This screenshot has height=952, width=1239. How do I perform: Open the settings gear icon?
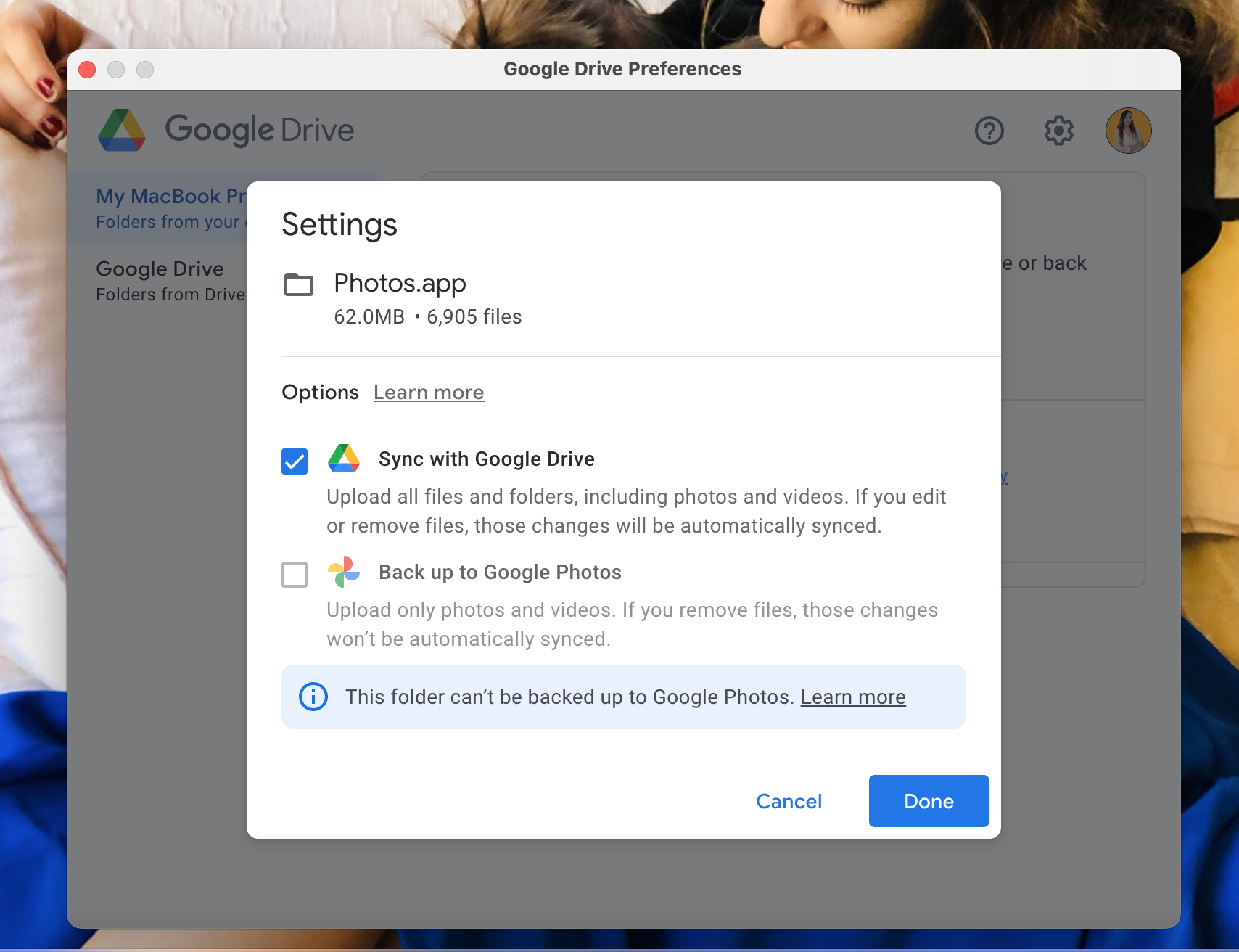click(1059, 131)
